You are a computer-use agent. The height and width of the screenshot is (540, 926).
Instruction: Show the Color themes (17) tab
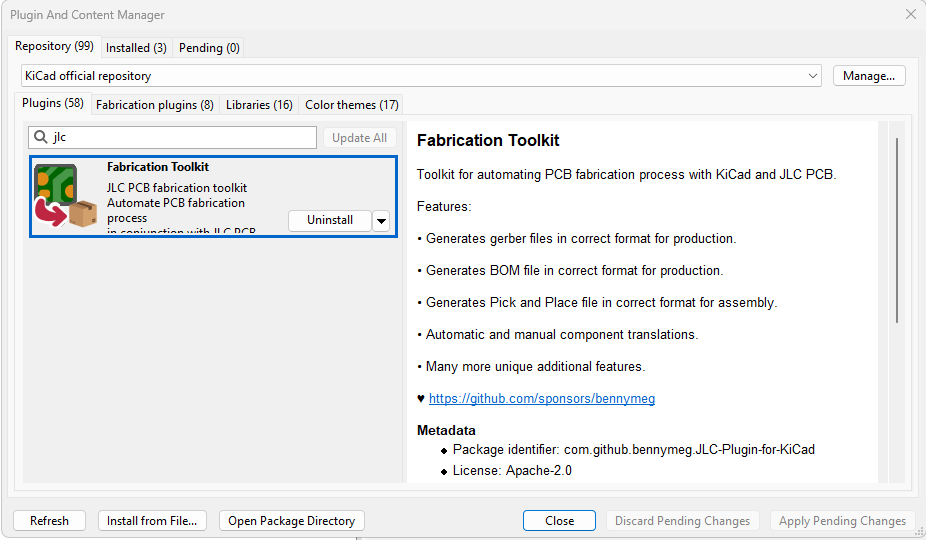pos(351,104)
